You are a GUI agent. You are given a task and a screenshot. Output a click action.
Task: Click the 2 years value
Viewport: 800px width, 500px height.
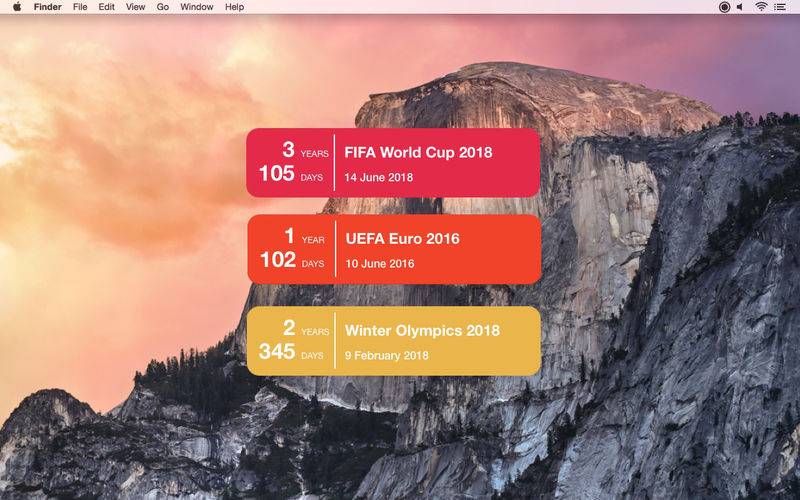pyautogui.click(x=289, y=328)
